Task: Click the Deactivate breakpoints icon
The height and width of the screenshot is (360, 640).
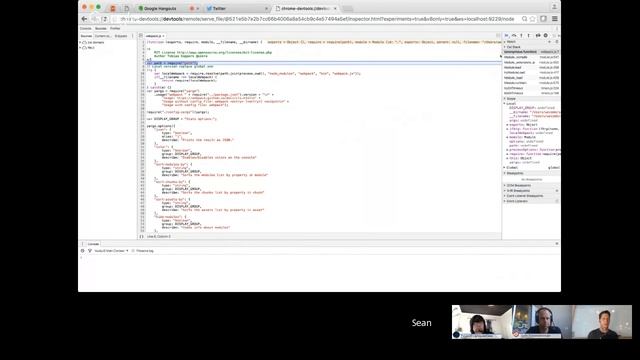Action: click(538, 36)
